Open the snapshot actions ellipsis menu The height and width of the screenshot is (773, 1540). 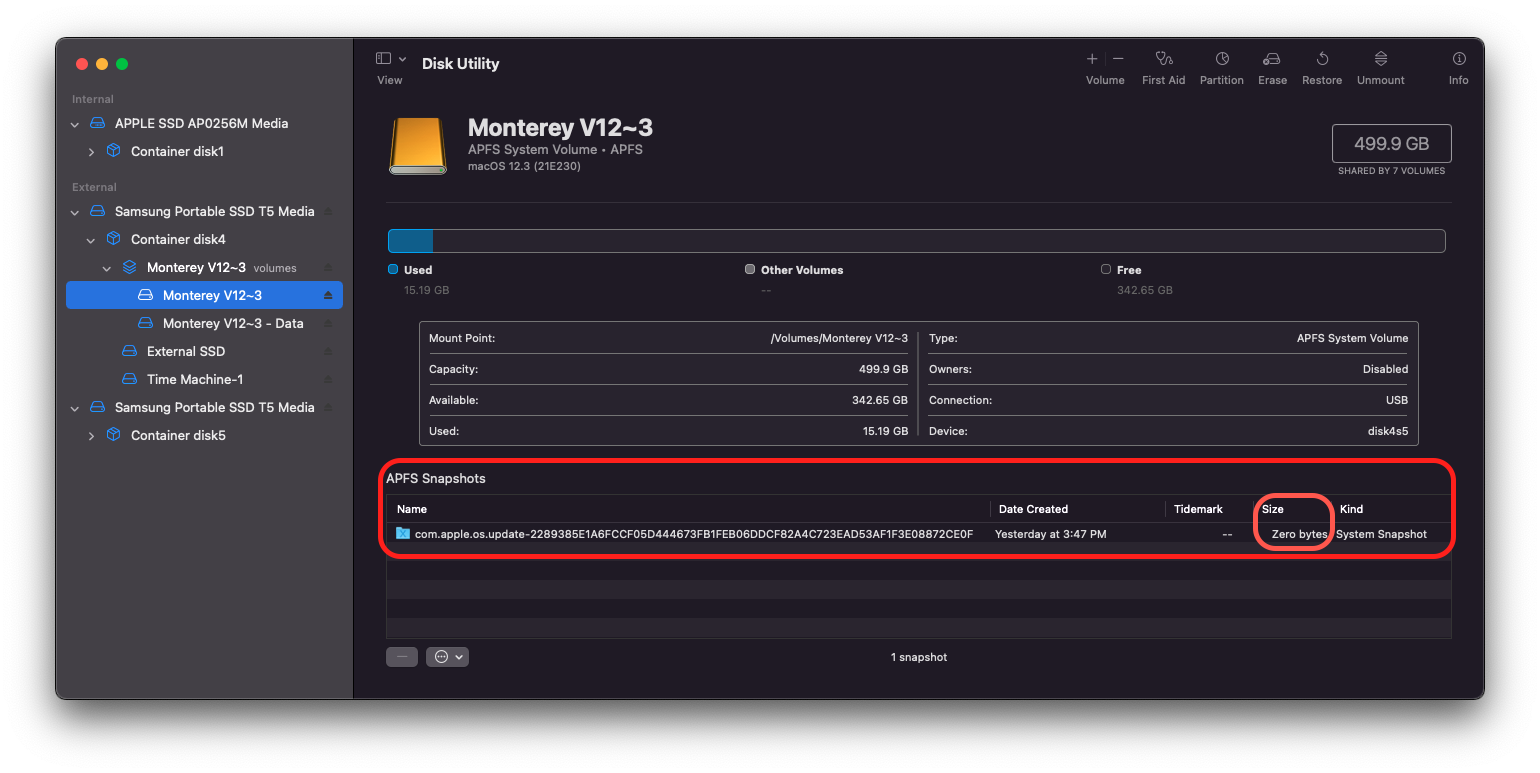pyautogui.click(x=447, y=657)
